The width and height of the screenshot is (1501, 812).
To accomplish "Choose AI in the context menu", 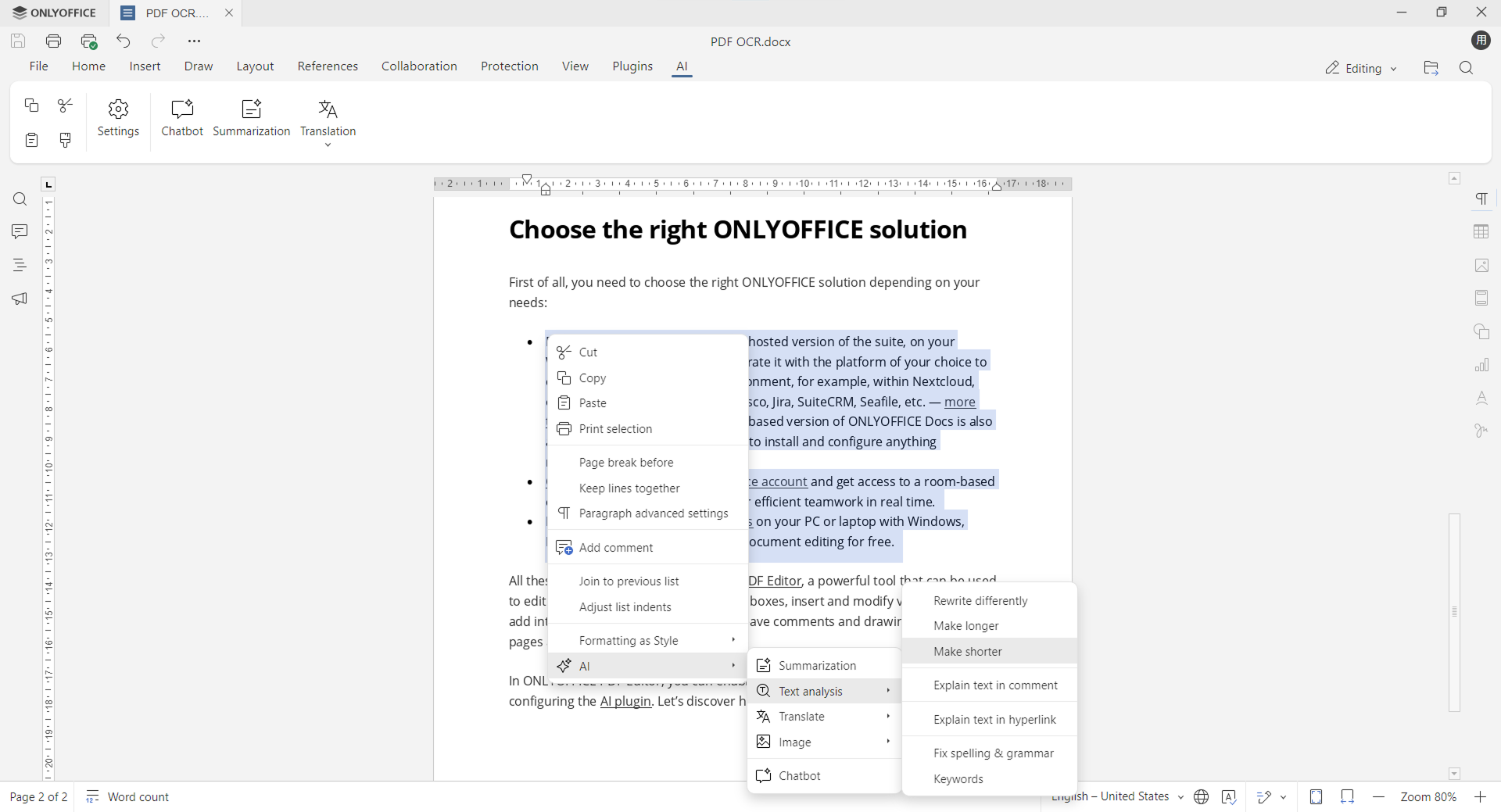I will (647, 666).
